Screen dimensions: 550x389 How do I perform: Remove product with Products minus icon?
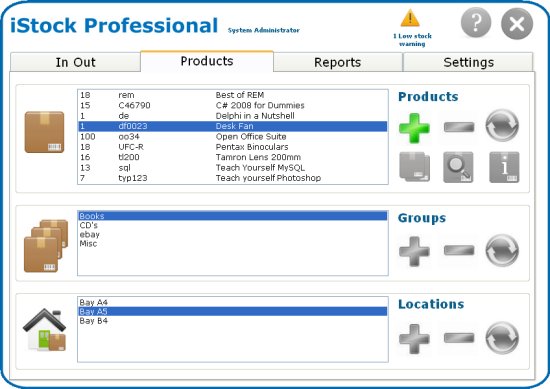(459, 127)
